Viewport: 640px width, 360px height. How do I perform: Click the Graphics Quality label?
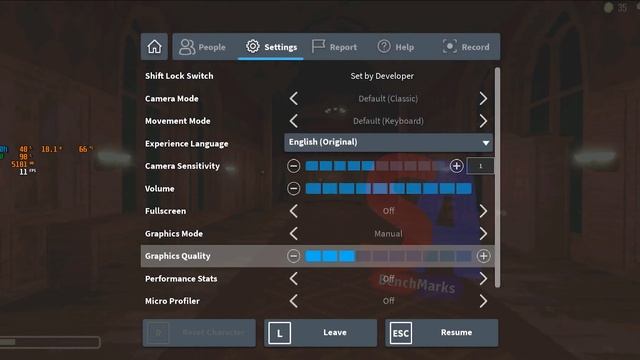coord(178,256)
